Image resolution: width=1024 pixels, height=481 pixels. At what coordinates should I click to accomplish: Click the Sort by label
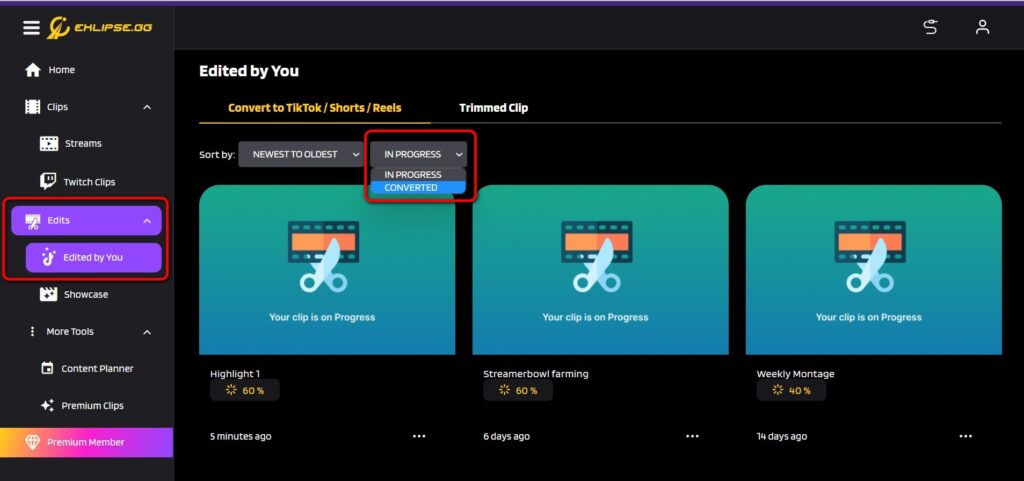click(x=217, y=155)
